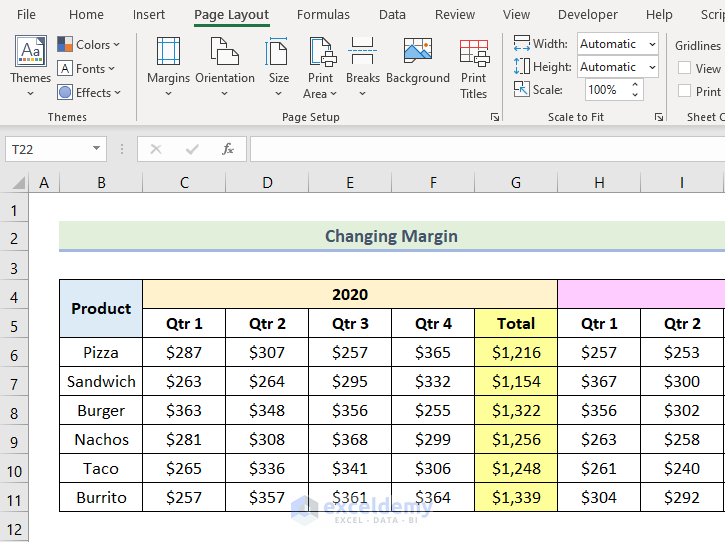Expand the Print Area dropdown chevron
Viewport: 725px width, 542px height.
(x=333, y=94)
